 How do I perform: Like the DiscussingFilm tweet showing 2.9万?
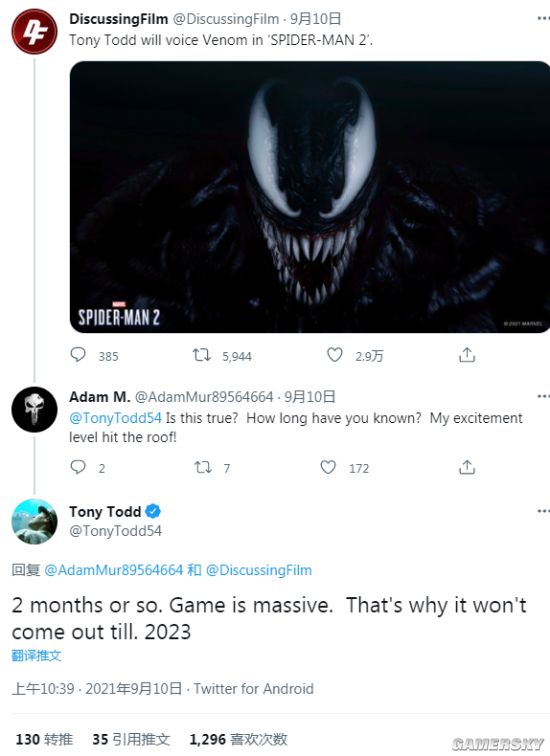point(335,355)
